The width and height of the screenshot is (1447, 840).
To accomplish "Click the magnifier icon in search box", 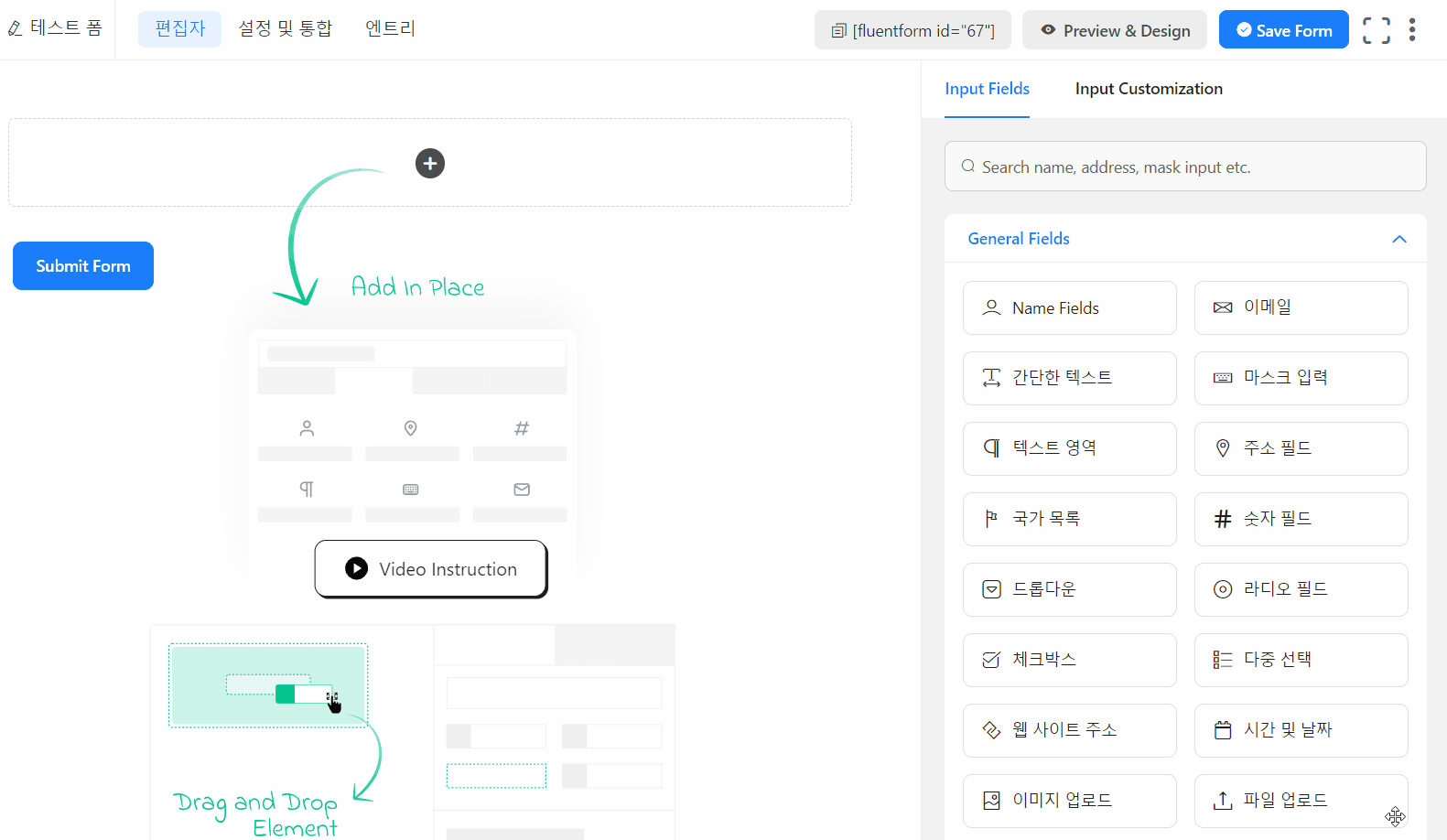I will [967, 167].
